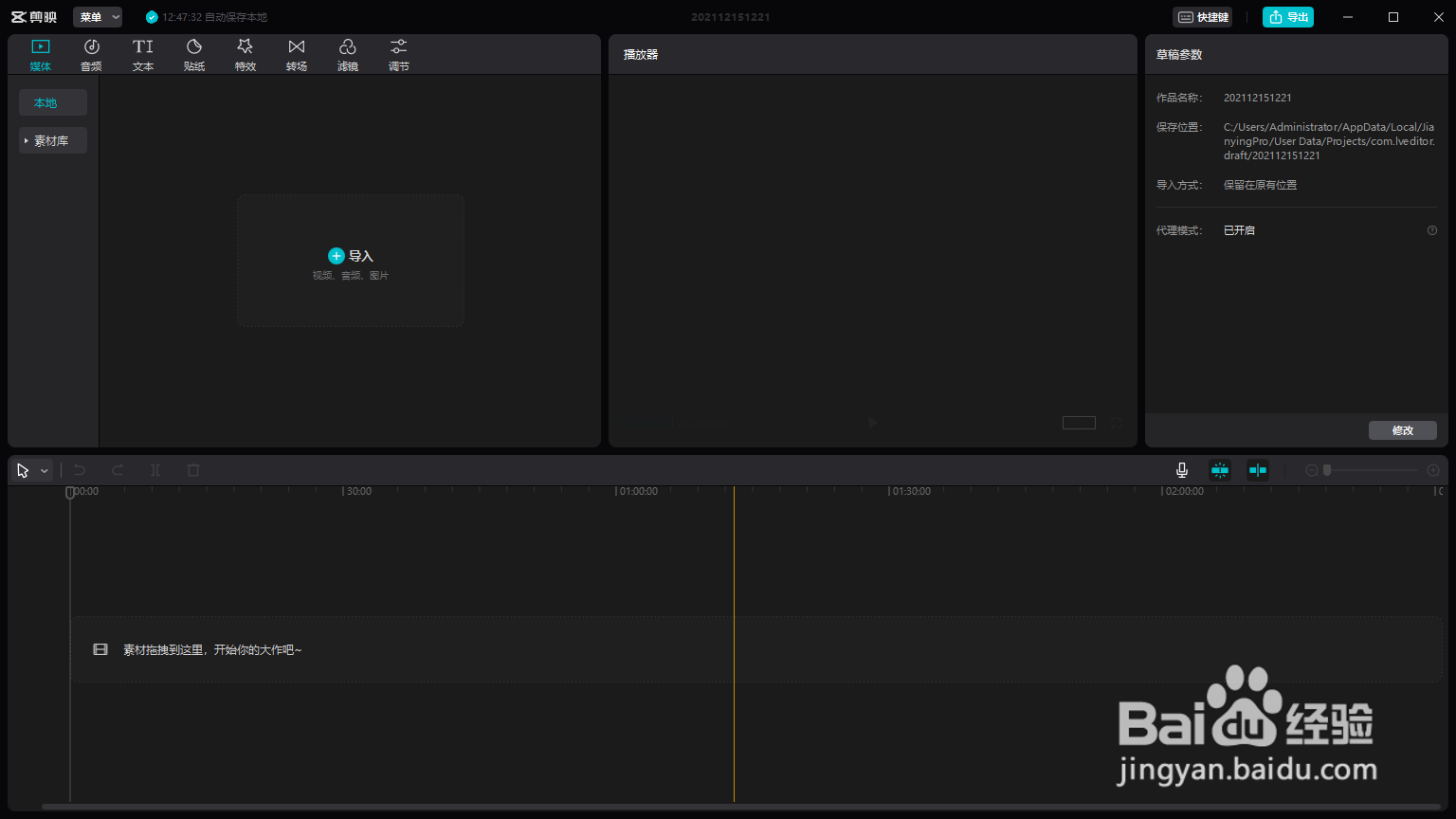Image resolution: width=1456 pixels, height=819 pixels.
Task: Click the 剪映 app logo
Action: coord(34,17)
